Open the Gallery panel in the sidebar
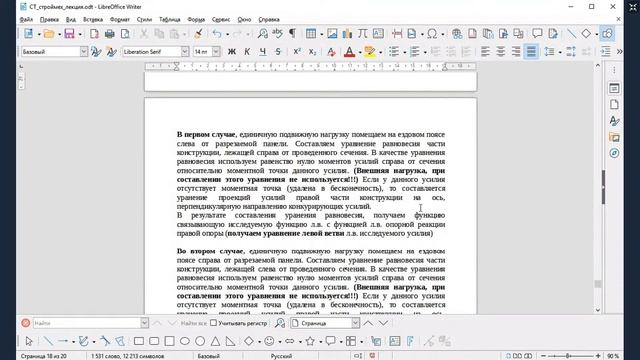The width and height of the screenshot is (640, 360). pos(614,137)
